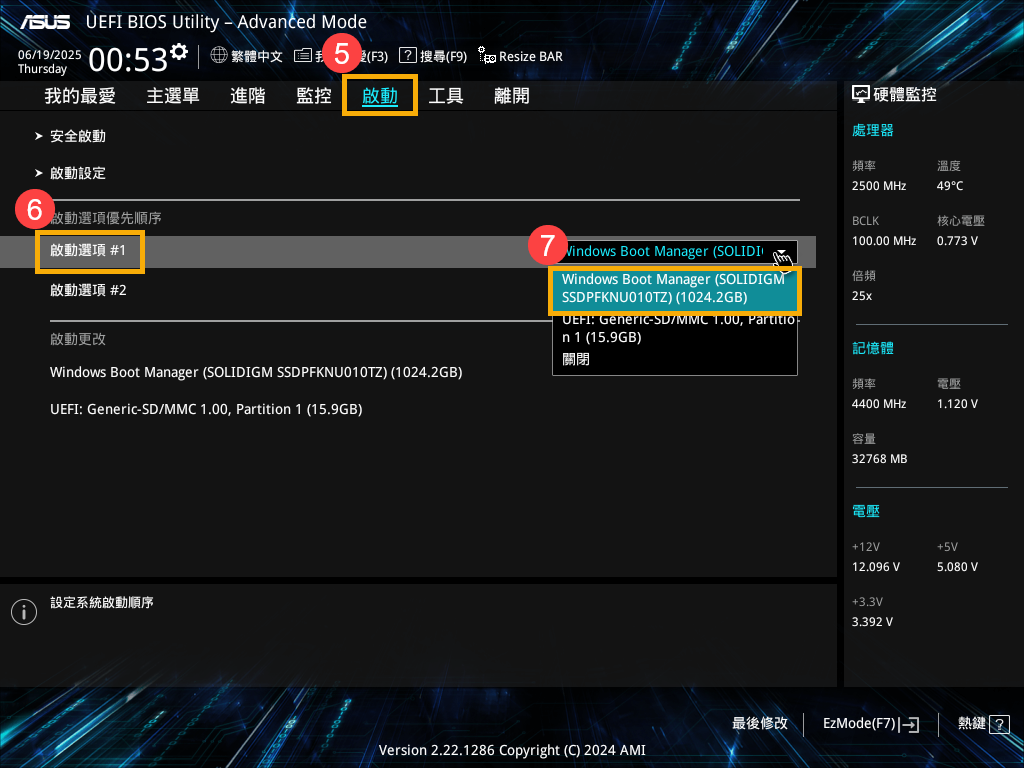The height and width of the screenshot is (768, 1024).
Task: Click the EzMode exit arrow icon
Action: [909, 724]
